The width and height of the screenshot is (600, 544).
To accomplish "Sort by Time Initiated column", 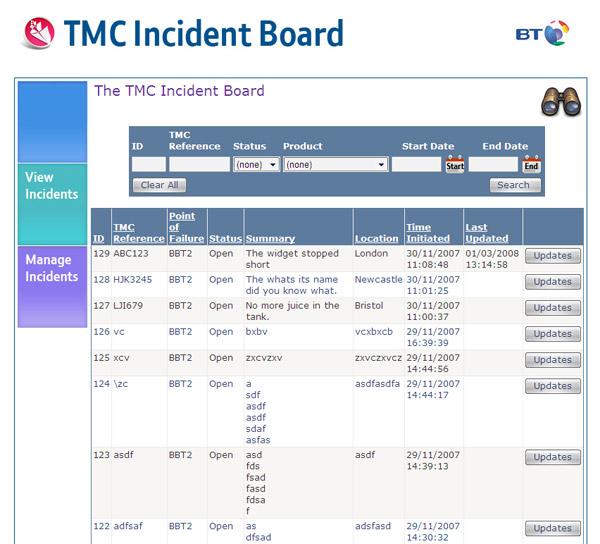I will point(428,233).
